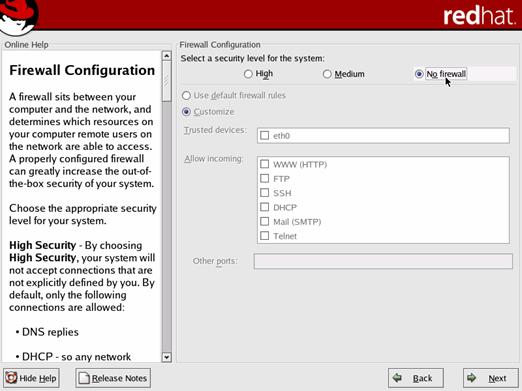Click the Red Hat shadowman logo

[19, 17]
